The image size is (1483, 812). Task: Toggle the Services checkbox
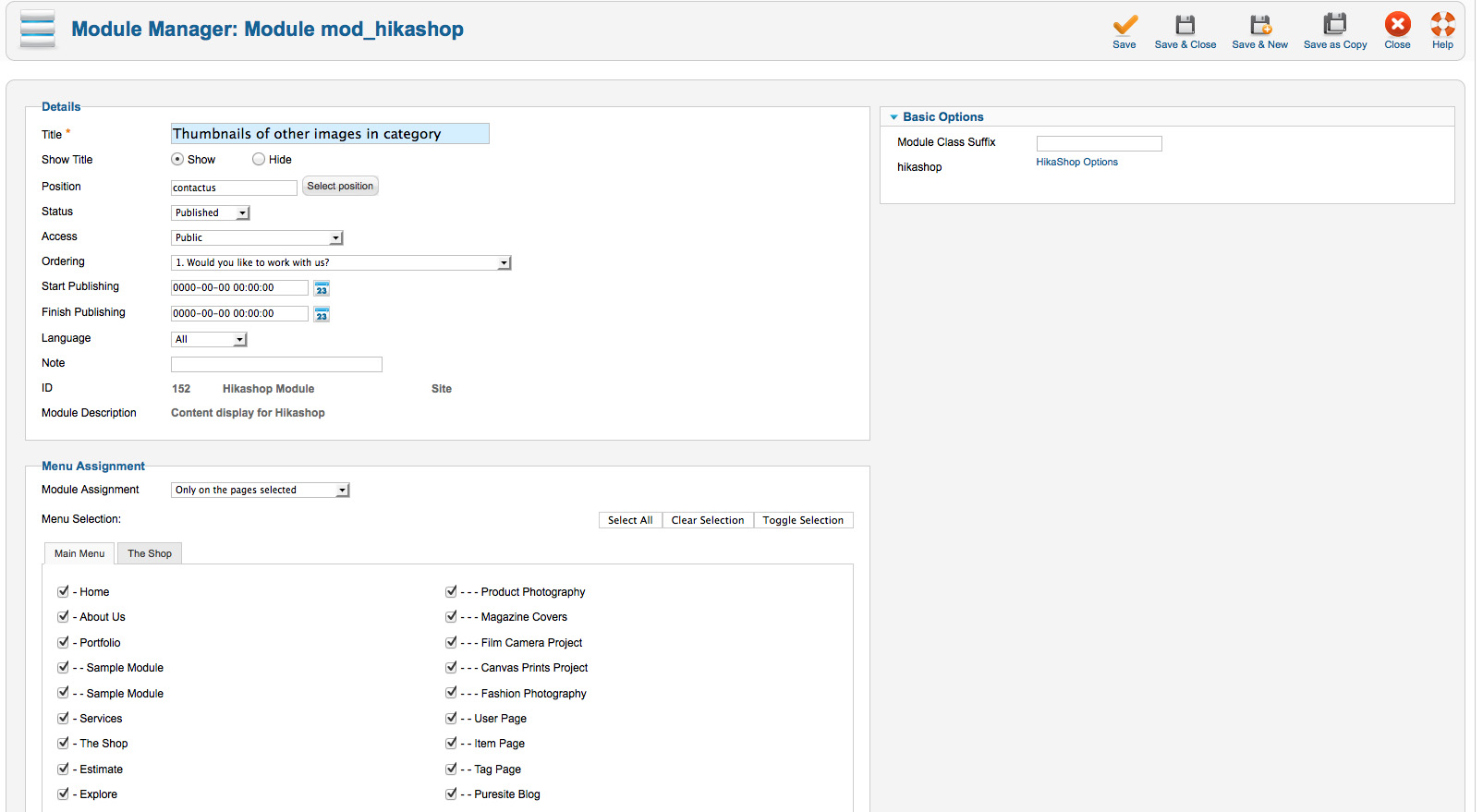(x=64, y=718)
